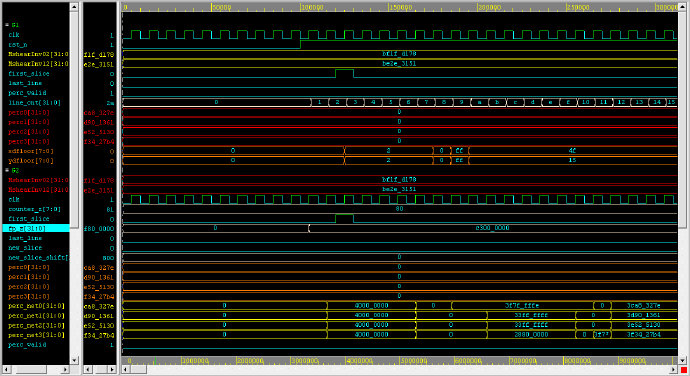Select red NshearInv12 signal in G2
This screenshot has height=376, width=690.
pos(39,190)
